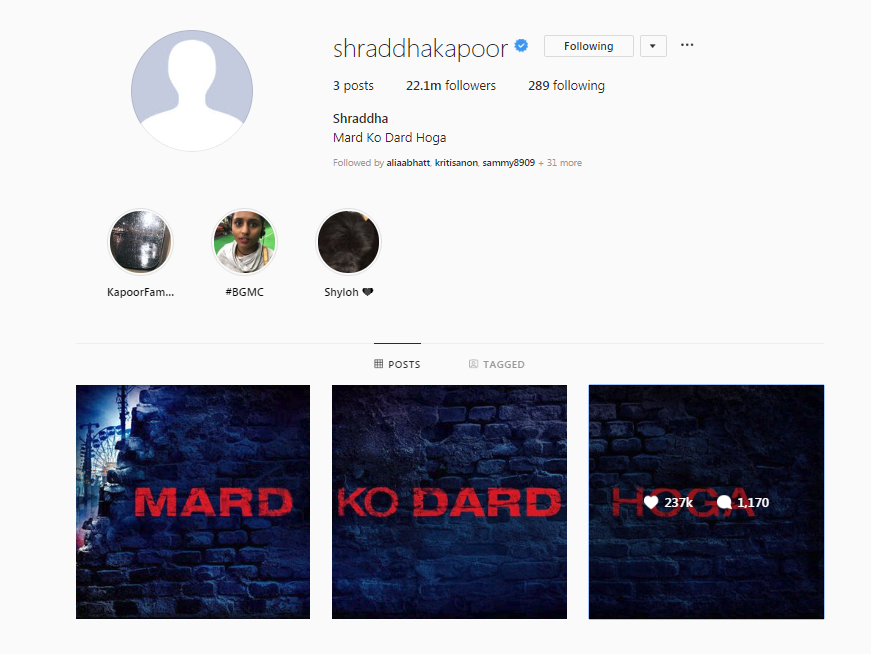This screenshot has height=654, width=871.
Task: Show the + 31 more followers
Action: tap(560, 163)
